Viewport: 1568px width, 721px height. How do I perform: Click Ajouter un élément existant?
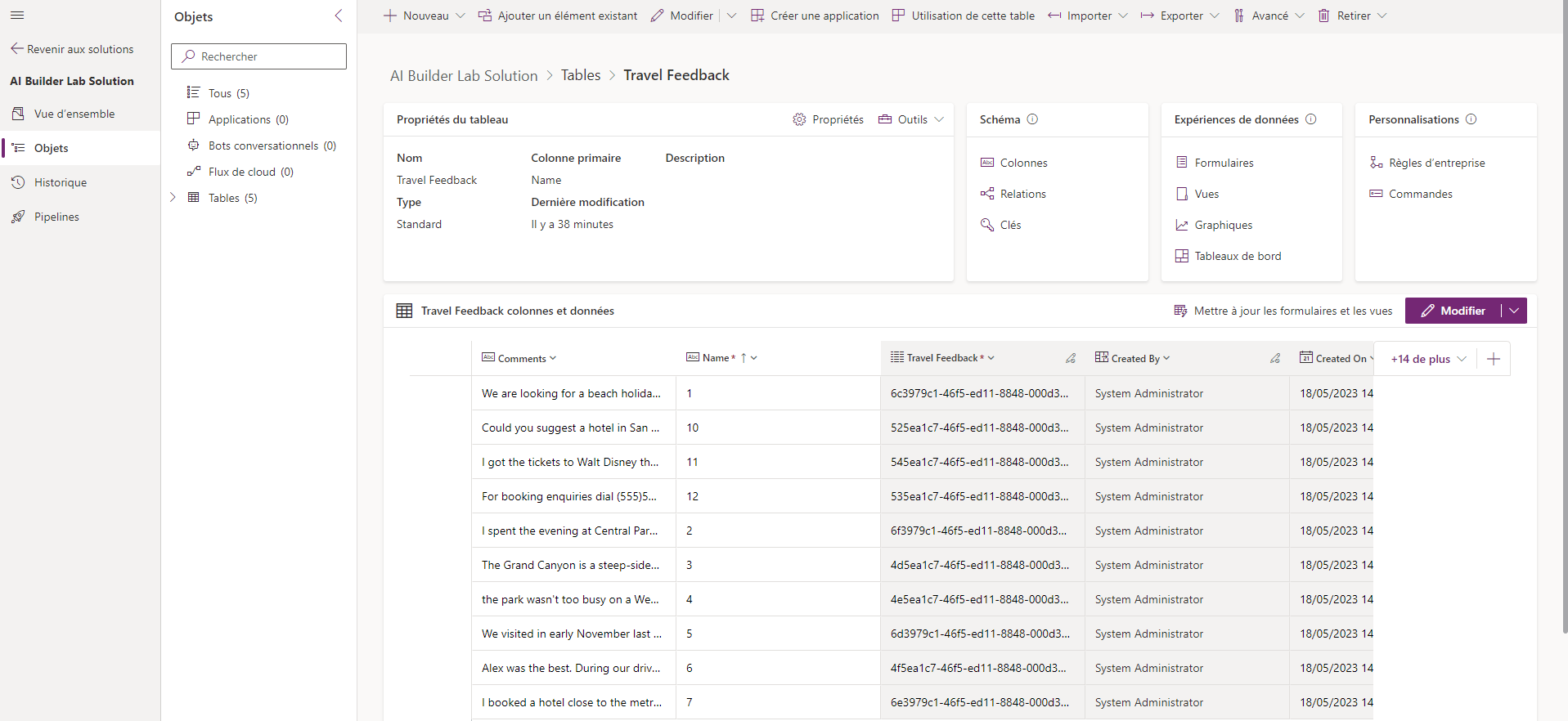tap(558, 16)
